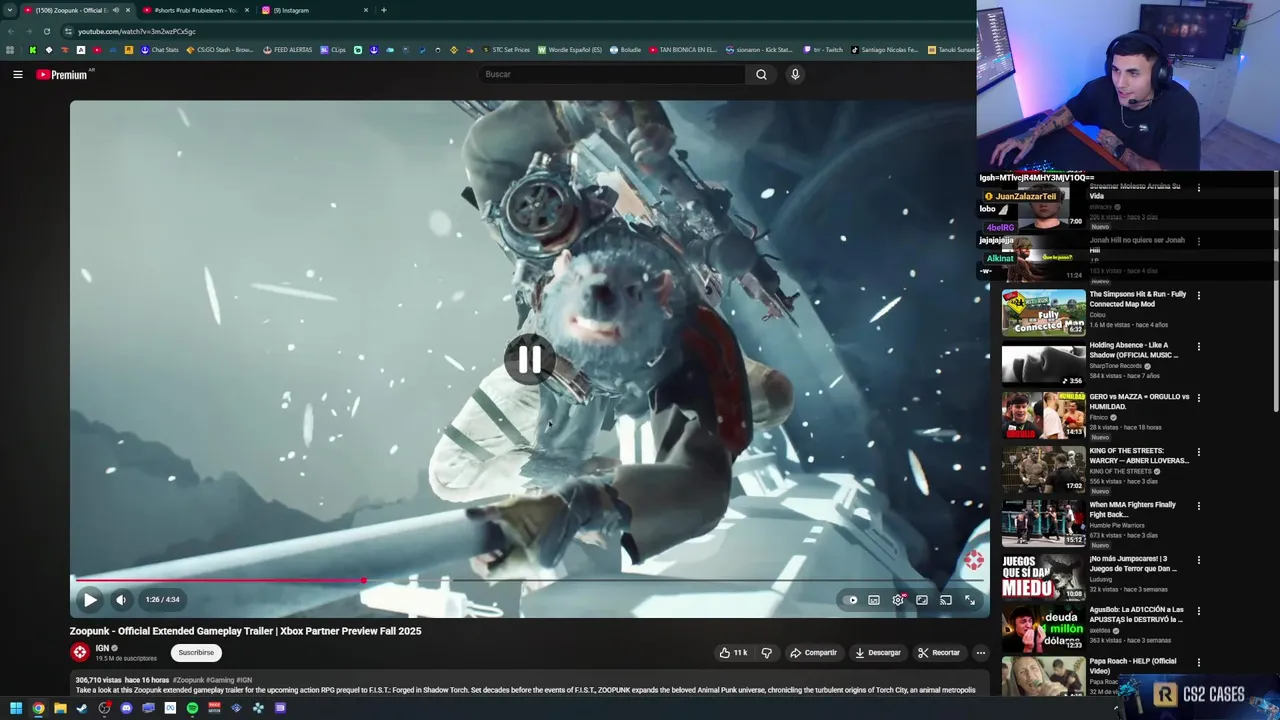
Task: Open Holding Absence Like A Shadow thumbnail
Action: pos(1043,364)
